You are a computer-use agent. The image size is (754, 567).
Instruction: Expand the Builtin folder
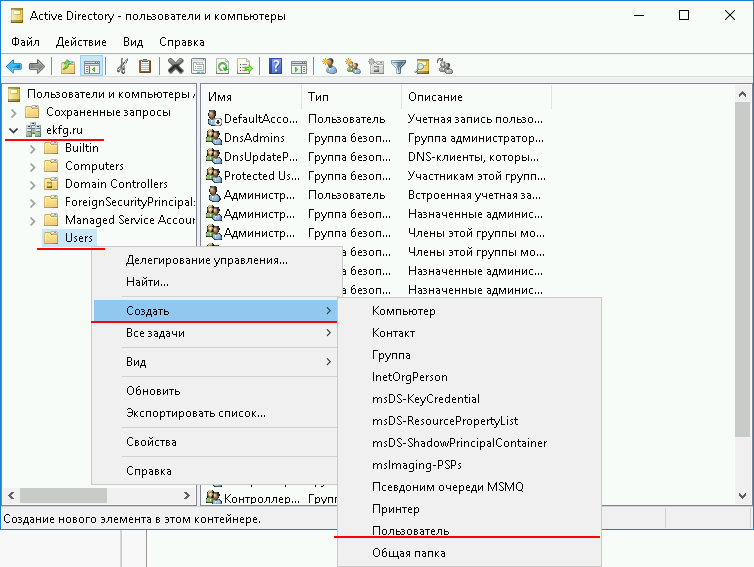(32, 149)
